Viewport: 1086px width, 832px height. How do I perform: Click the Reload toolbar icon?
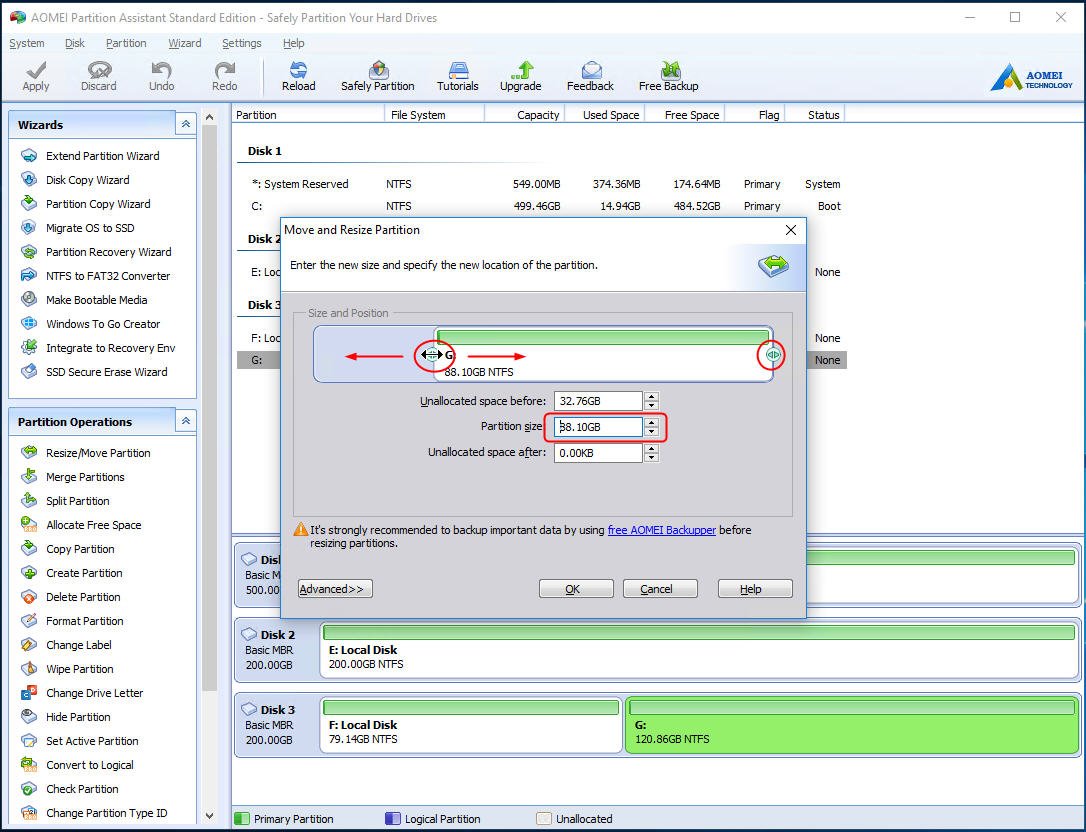pos(299,76)
